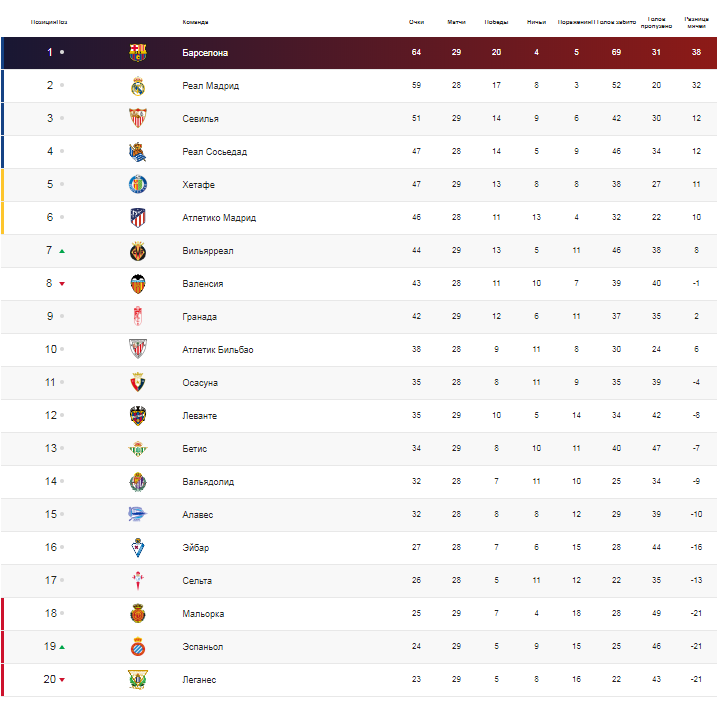Open the Espanyol club crest
725x715 pixels.
coord(138,647)
